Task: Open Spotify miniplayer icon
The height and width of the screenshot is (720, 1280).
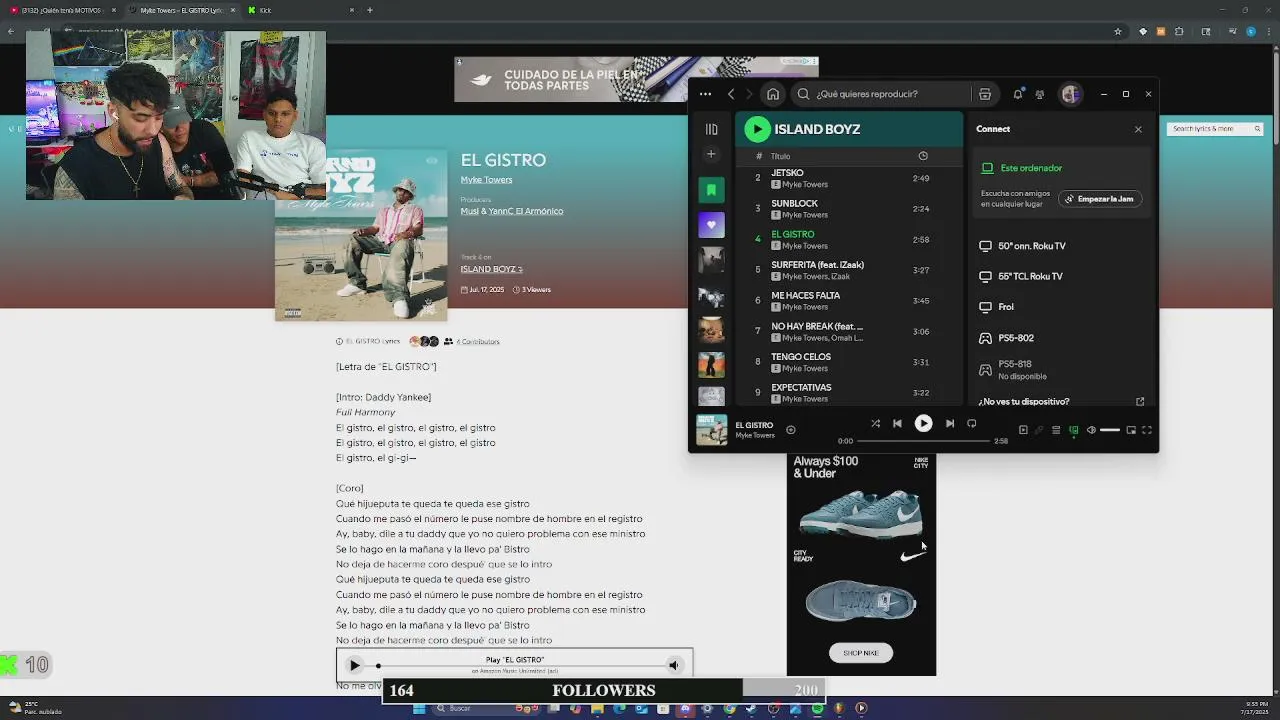Action: tap(1131, 430)
